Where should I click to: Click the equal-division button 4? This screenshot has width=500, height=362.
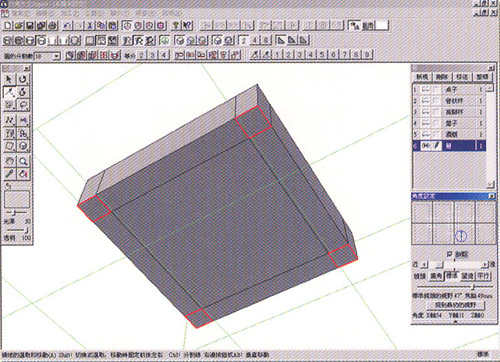pos(163,55)
